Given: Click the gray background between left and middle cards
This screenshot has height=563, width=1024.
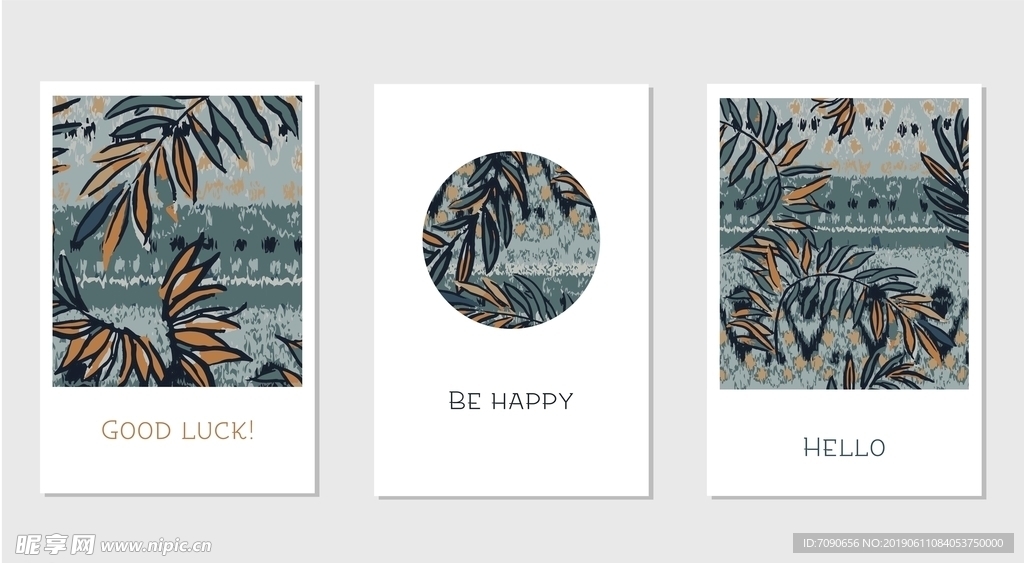Looking at the screenshot, I should (345, 287).
